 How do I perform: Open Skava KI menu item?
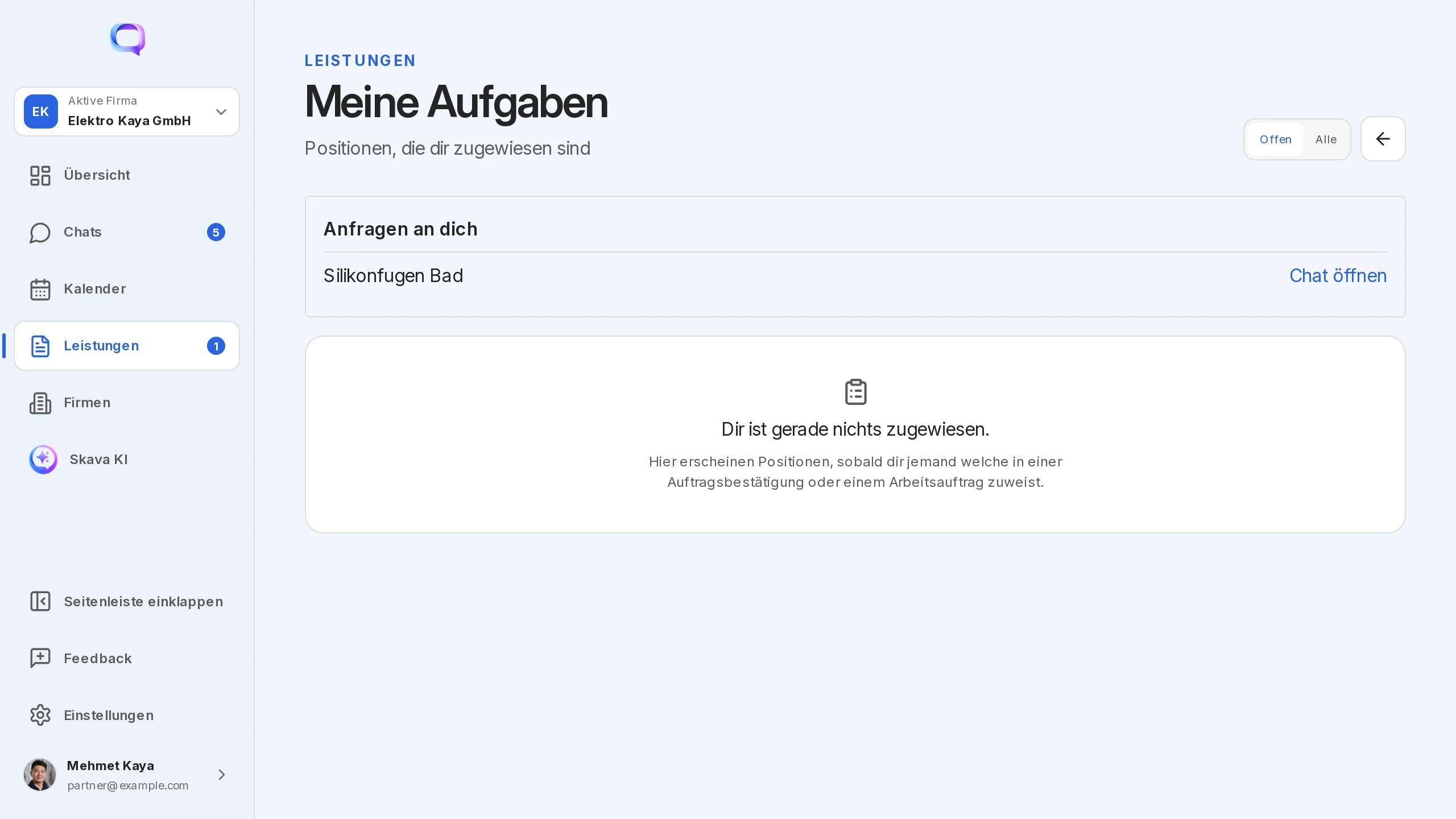127,460
